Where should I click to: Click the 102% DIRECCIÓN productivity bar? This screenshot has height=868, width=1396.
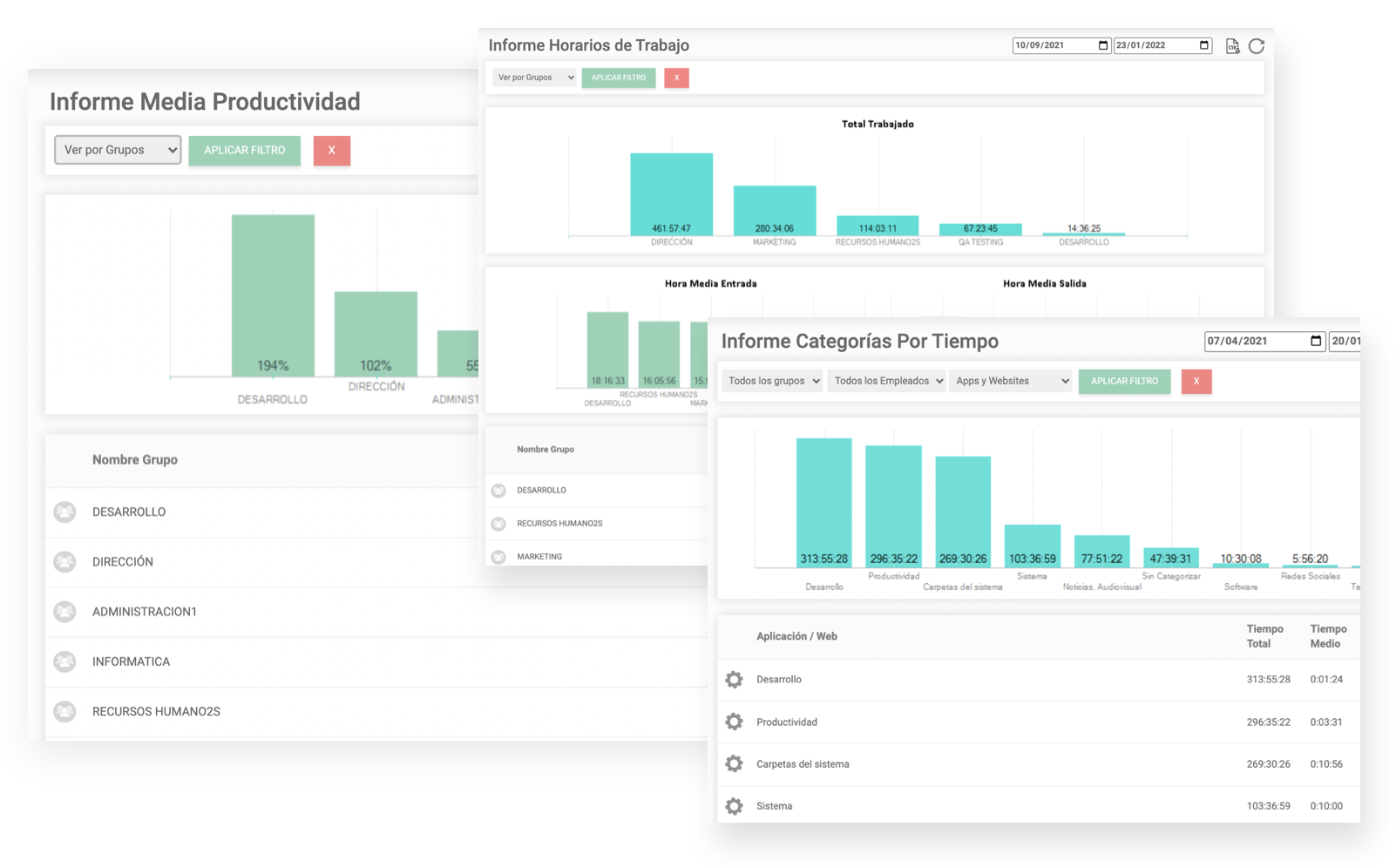376,334
